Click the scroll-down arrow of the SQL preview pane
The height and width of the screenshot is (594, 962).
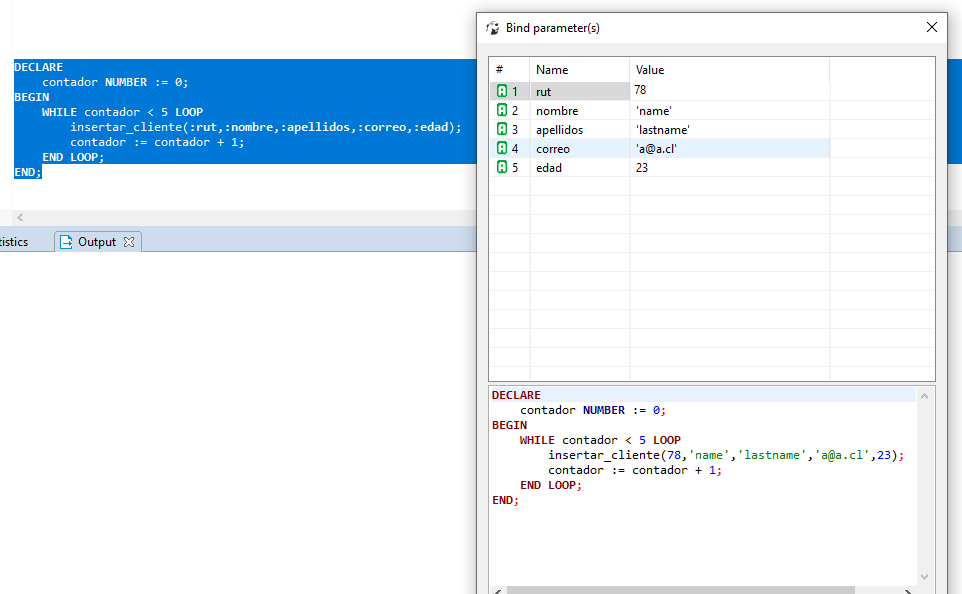[923, 575]
